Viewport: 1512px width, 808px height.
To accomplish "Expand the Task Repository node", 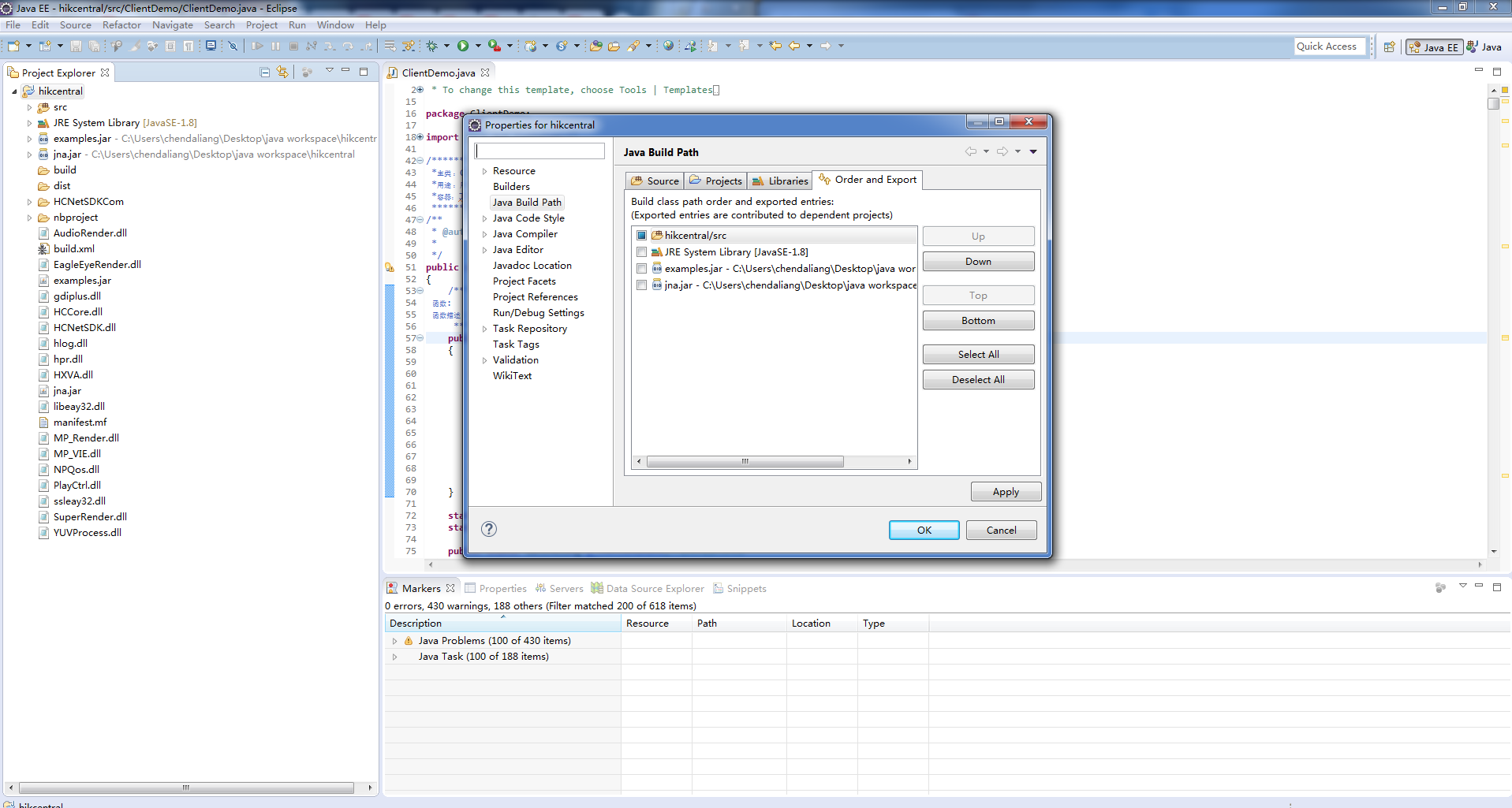I will click(x=484, y=329).
